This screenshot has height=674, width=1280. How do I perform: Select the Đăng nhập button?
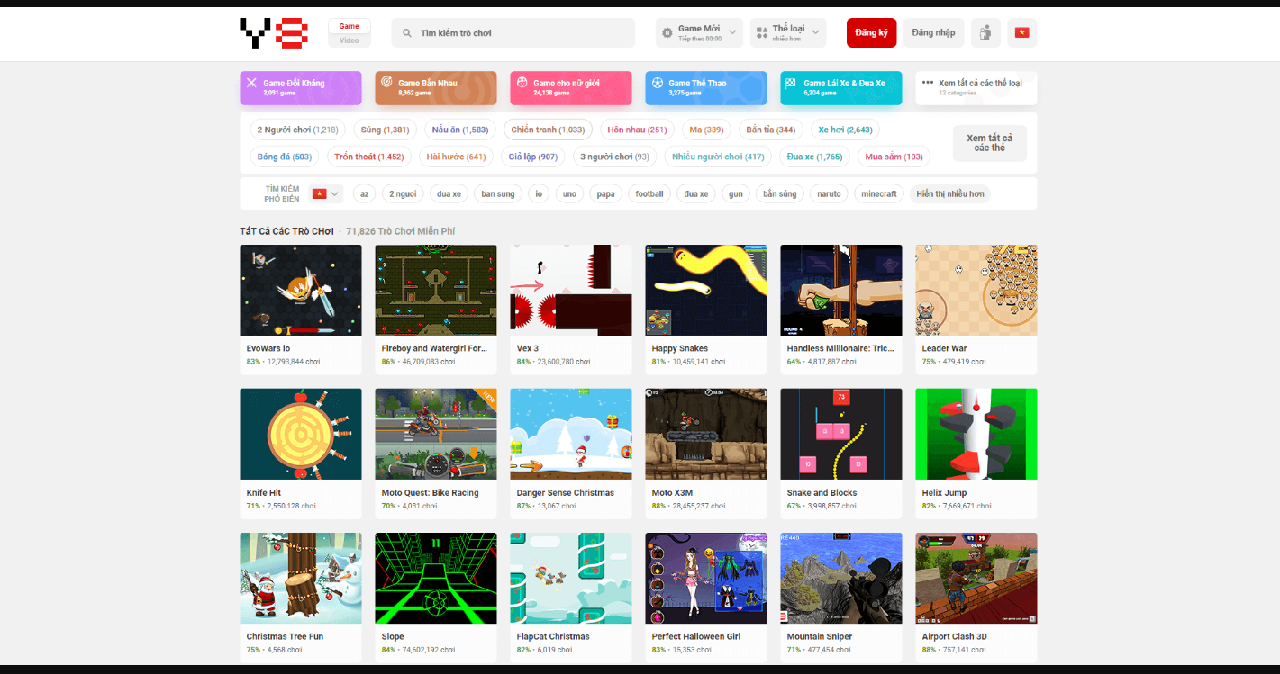(932, 32)
